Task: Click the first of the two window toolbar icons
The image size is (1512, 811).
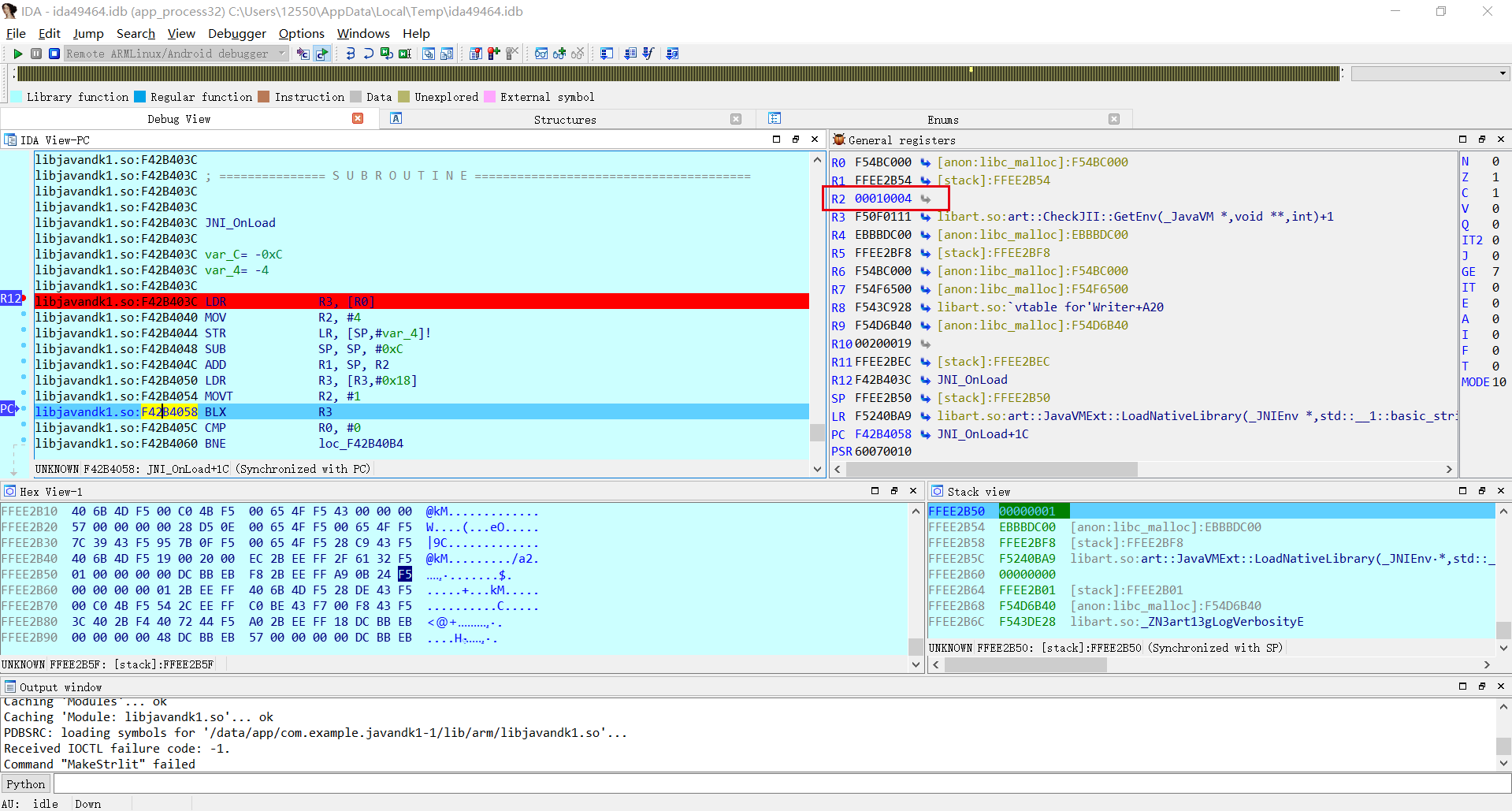Action: [429, 54]
